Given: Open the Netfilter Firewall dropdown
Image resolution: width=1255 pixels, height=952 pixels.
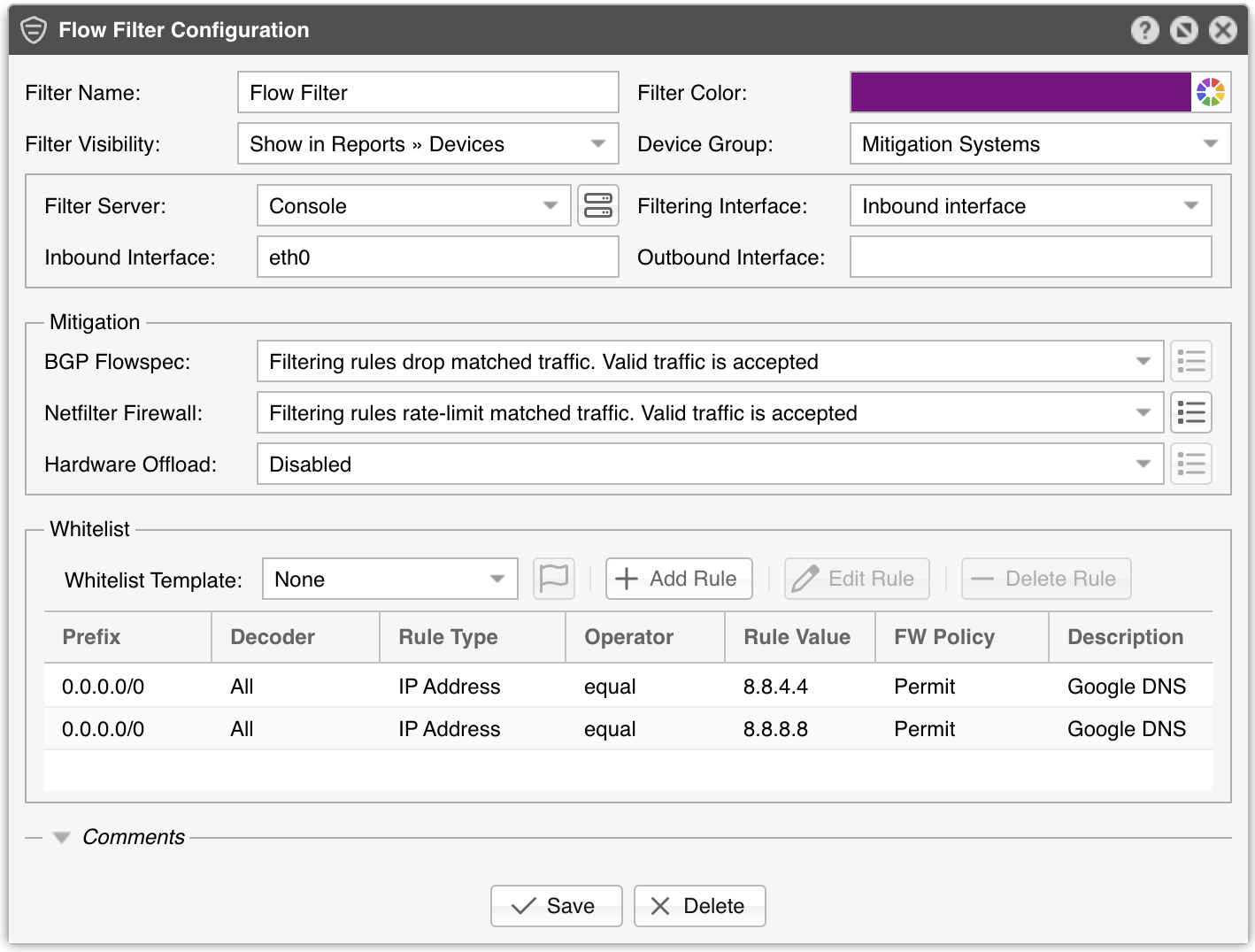Looking at the screenshot, I should (711, 412).
